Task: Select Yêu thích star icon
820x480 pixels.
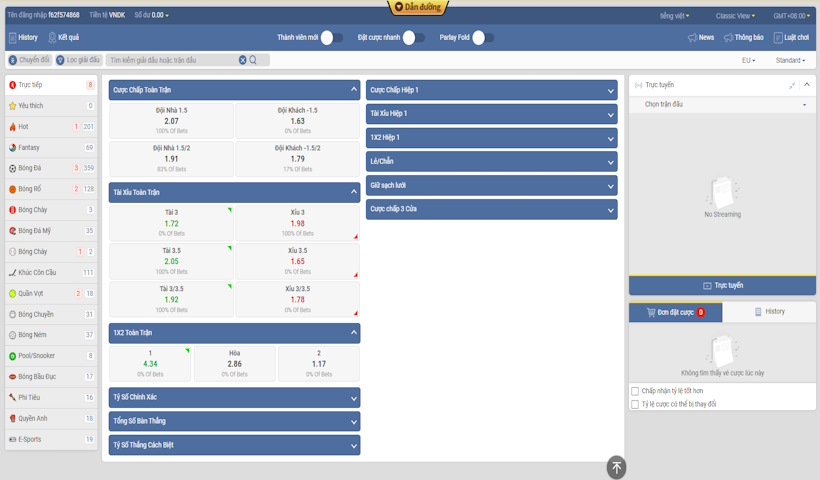Action: click(13, 106)
